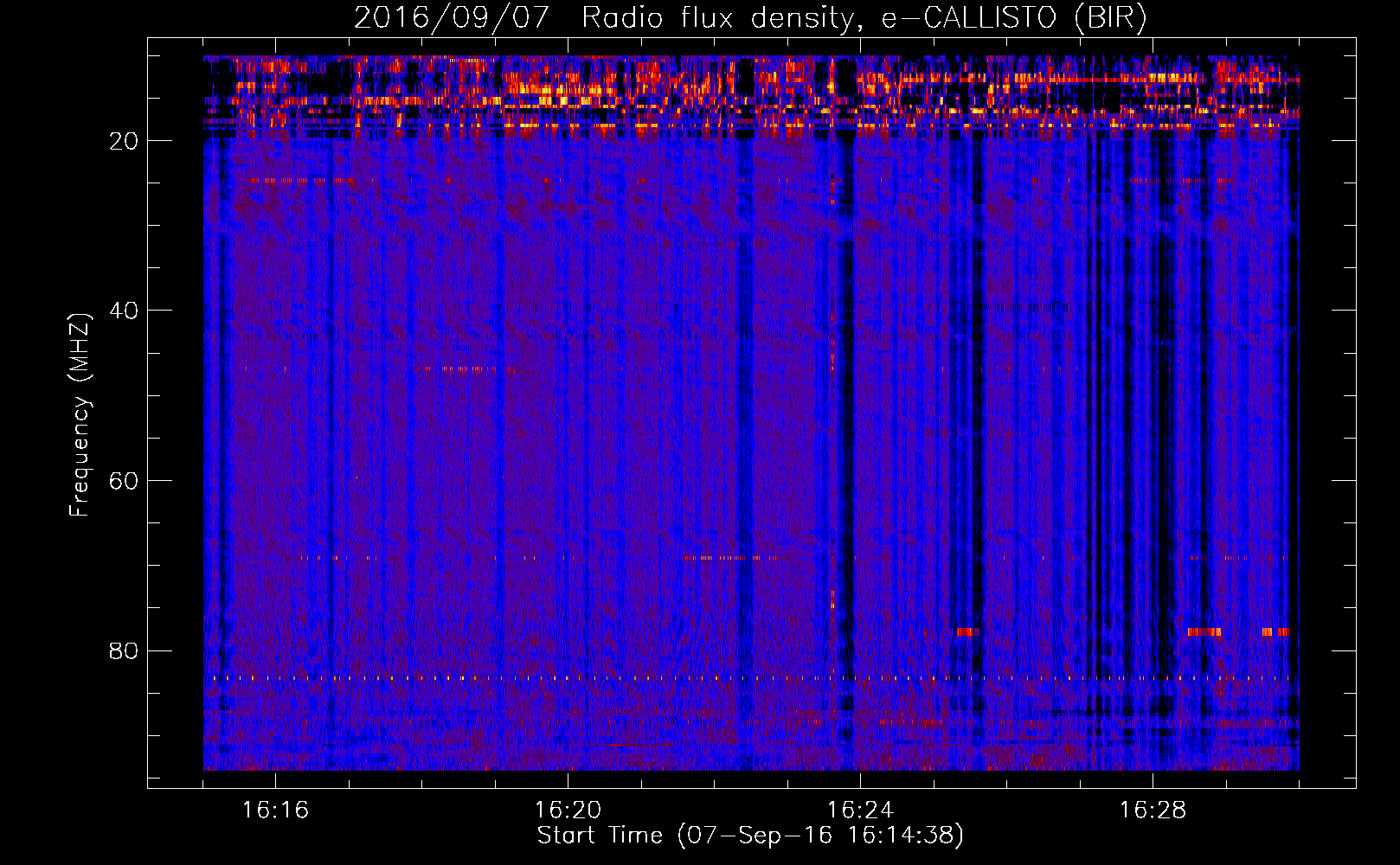The height and width of the screenshot is (865, 1400).
Task: Select the 16:20 time tick label
Action: (568, 811)
